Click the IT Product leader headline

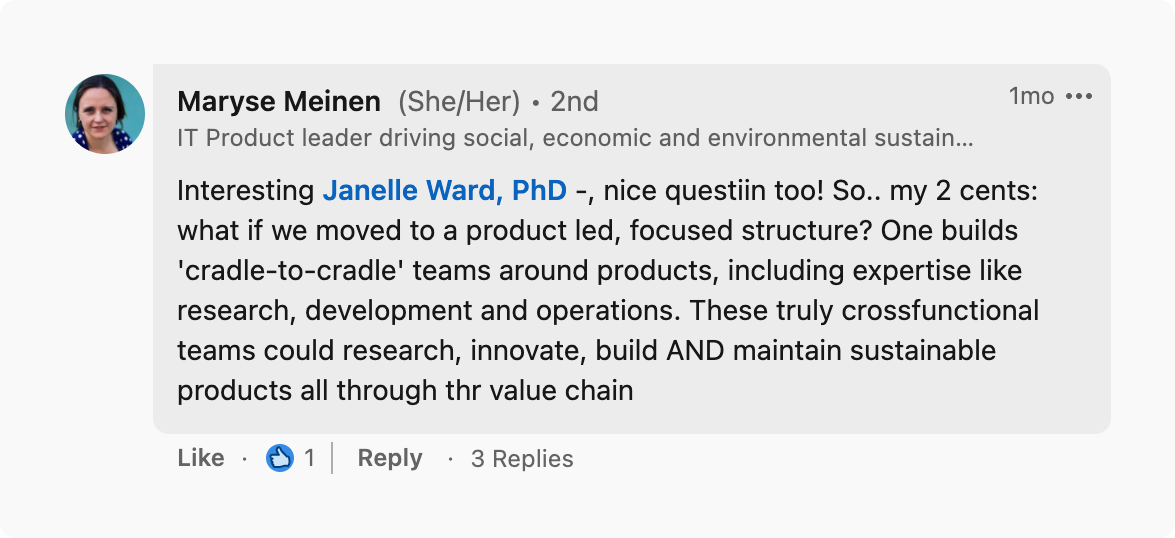coord(575,139)
